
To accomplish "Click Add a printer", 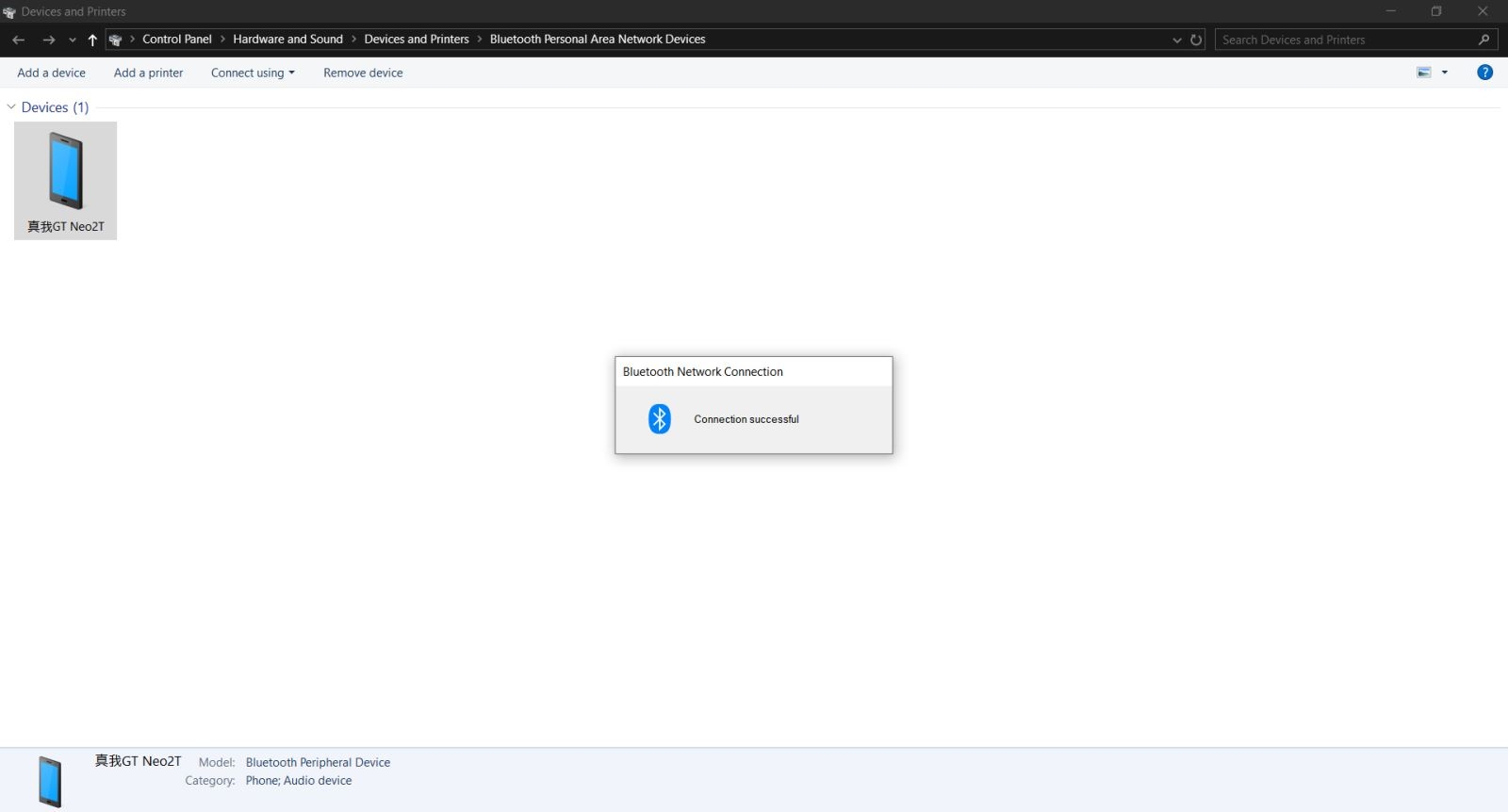I will tap(148, 73).
